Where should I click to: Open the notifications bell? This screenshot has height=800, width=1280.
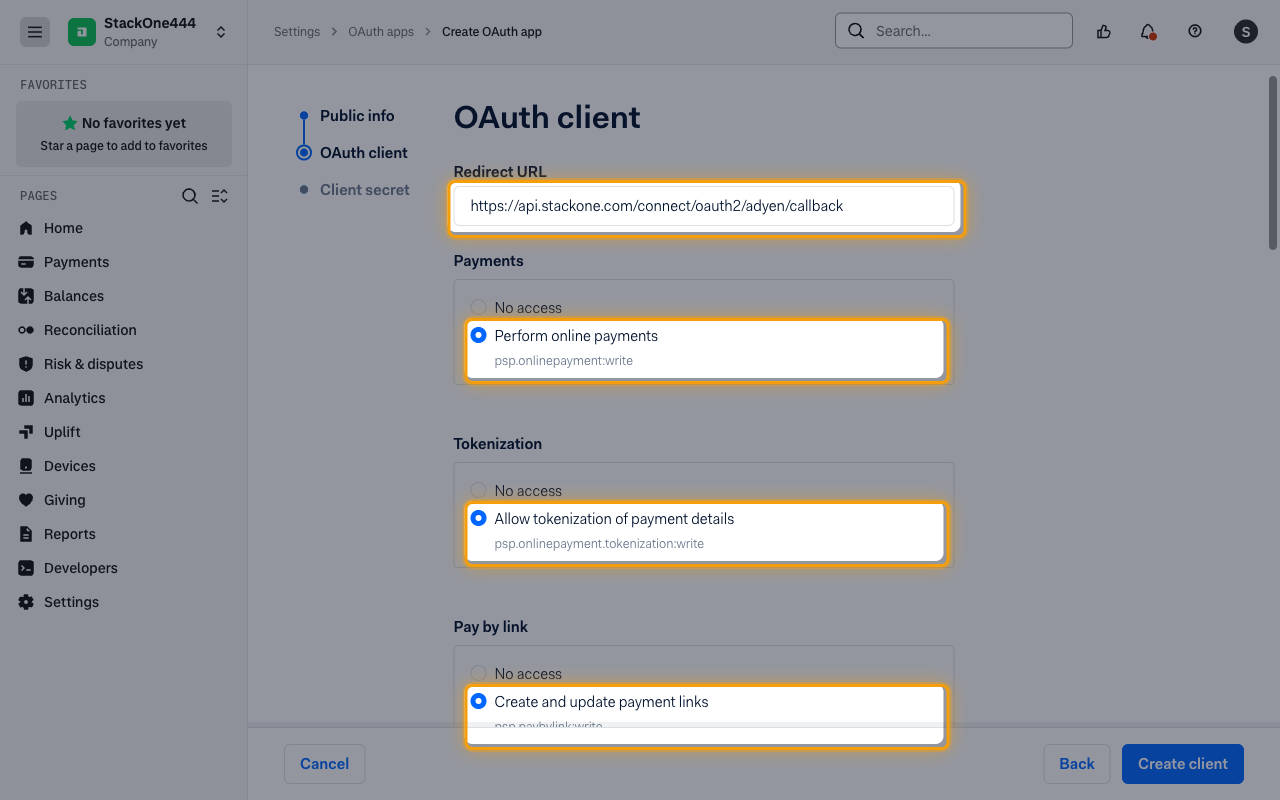tap(1148, 31)
